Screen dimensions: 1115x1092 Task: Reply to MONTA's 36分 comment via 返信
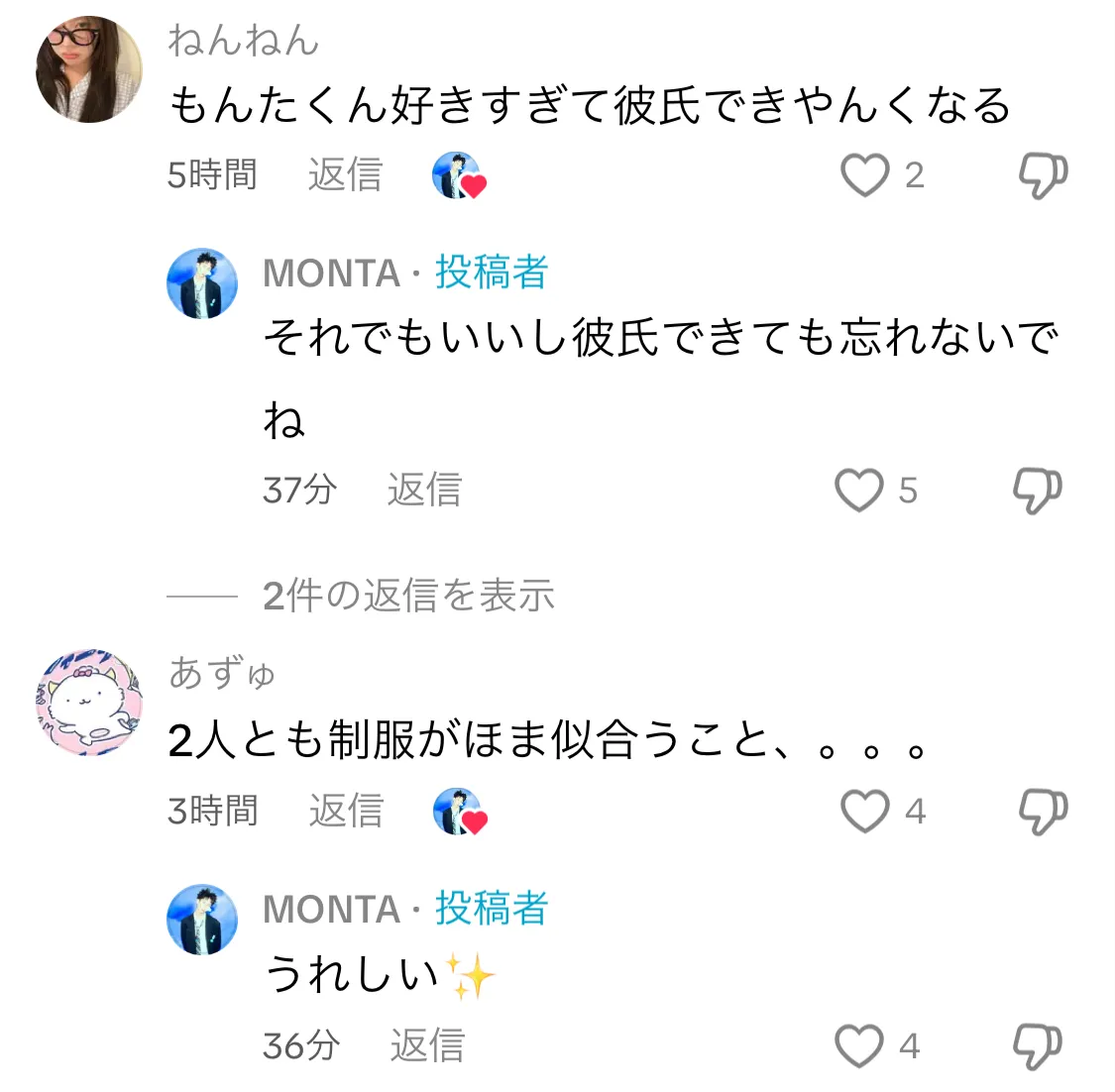(427, 1045)
